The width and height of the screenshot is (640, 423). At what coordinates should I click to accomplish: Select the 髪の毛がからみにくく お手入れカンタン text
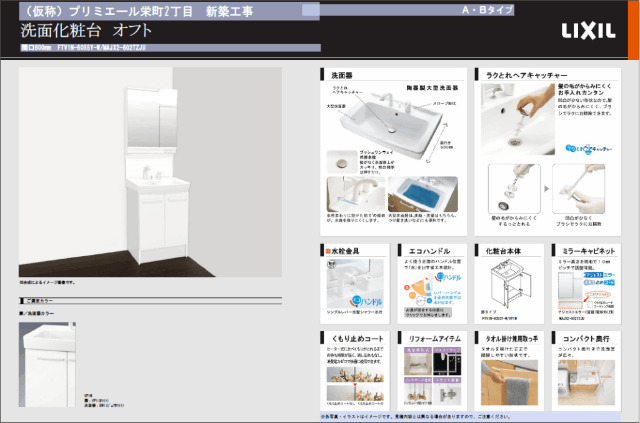585,89
